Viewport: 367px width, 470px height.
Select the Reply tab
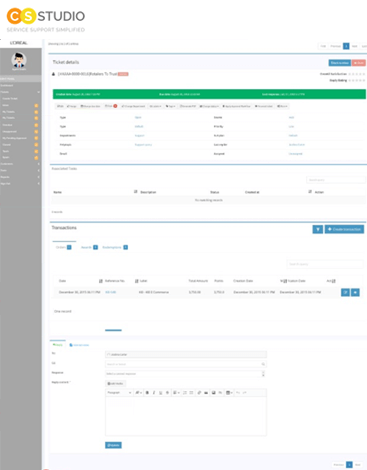point(58,345)
